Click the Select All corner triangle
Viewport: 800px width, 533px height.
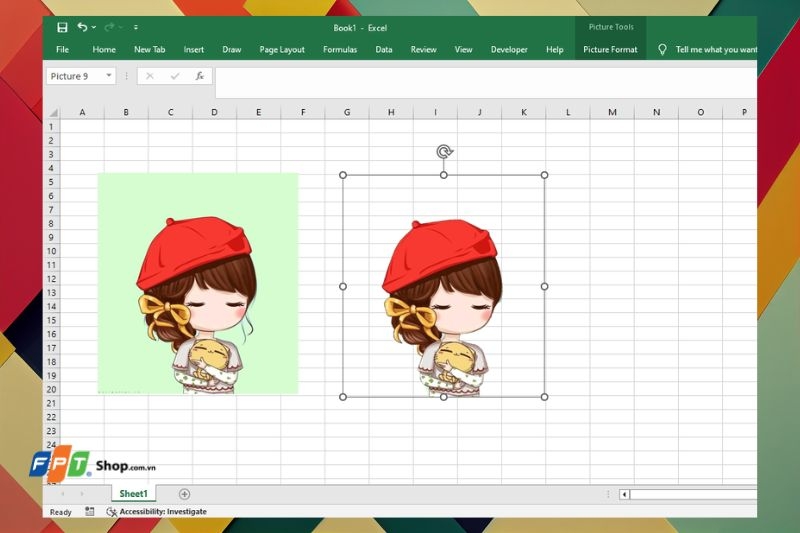pos(53,112)
